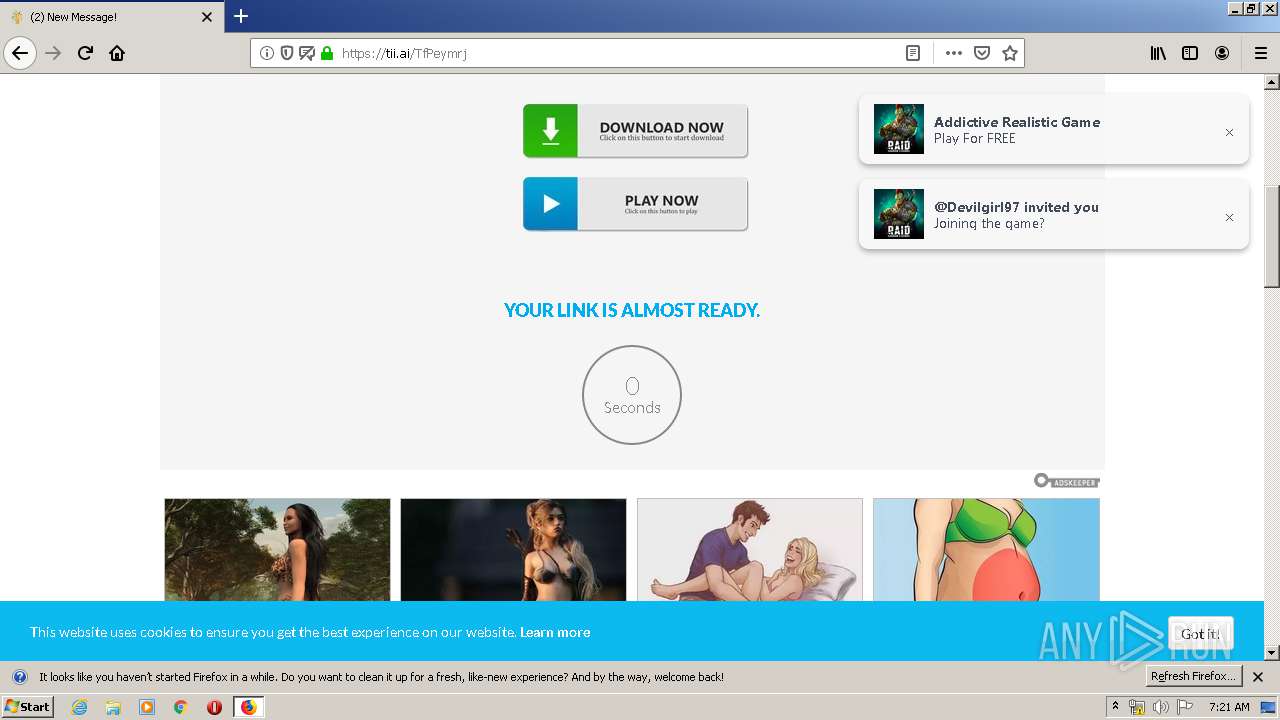Viewport: 1280px width, 720px height.
Task: Open 'Addictive Realistic Game' notification
Action: (1053, 129)
